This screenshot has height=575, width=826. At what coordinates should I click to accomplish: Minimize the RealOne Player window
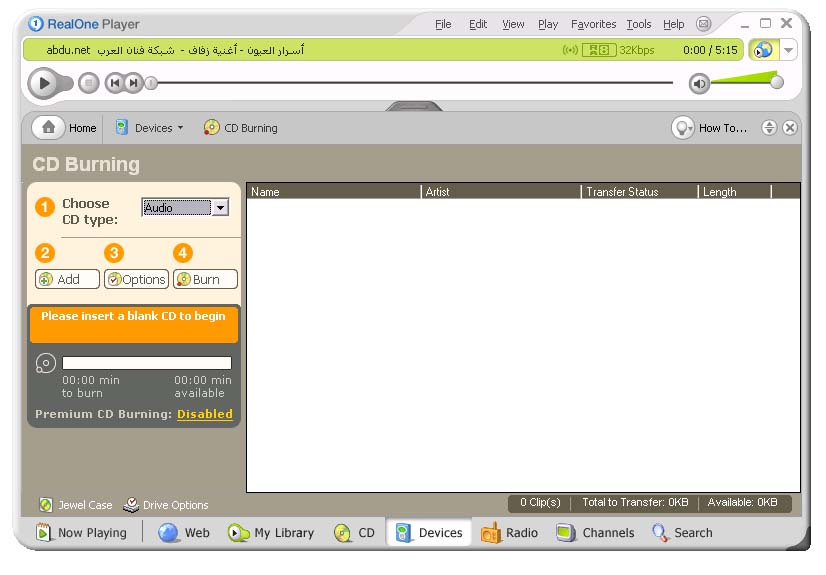click(x=744, y=25)
